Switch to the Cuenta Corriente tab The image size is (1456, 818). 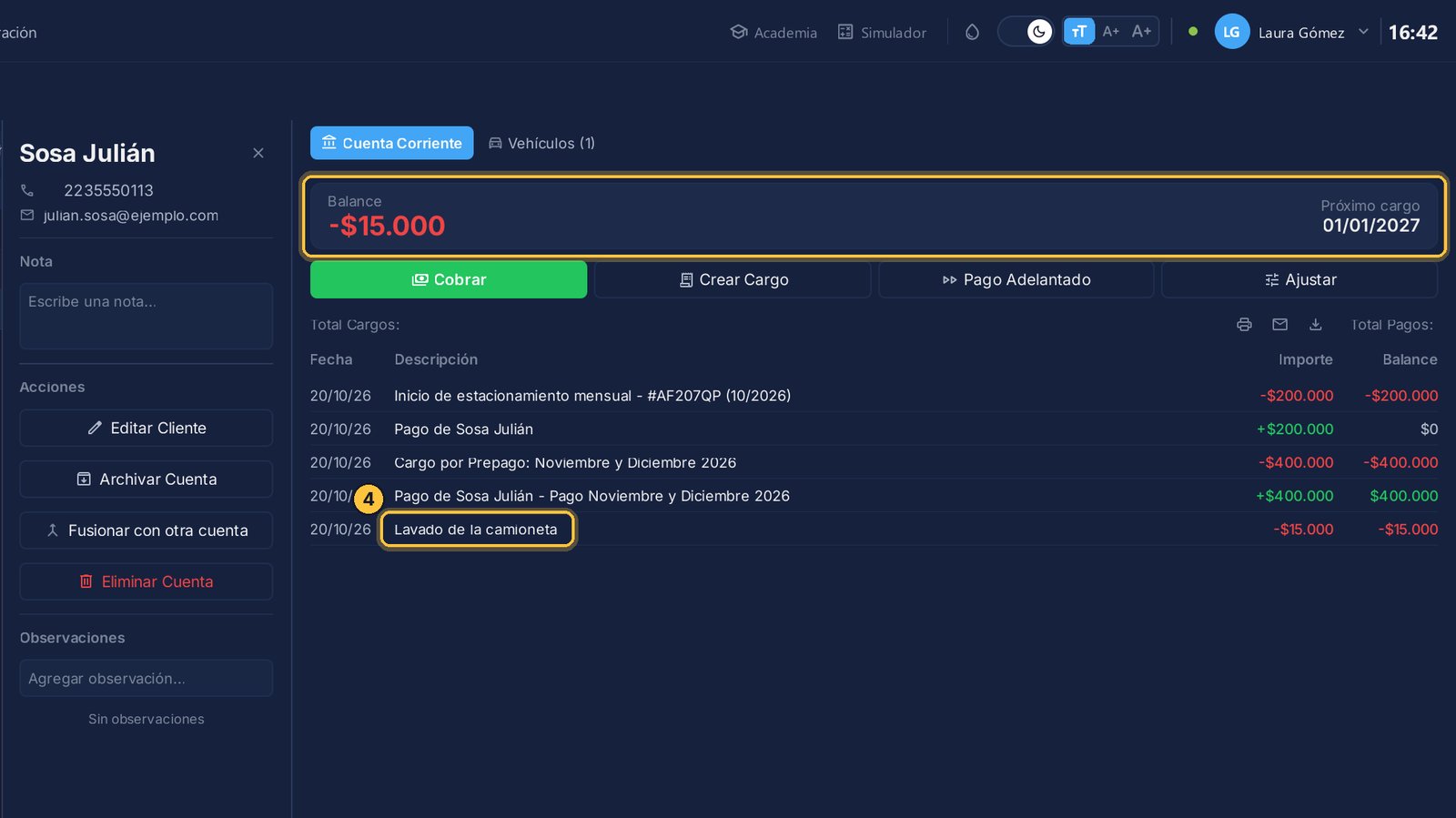pyautogui.click(x=392, y=143)
